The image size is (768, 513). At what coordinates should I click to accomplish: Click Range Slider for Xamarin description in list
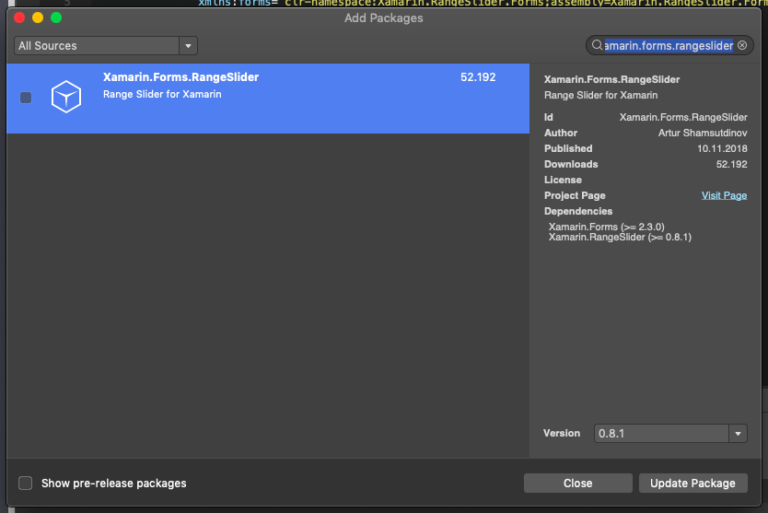pyautogui.click(x=162, y=94)
